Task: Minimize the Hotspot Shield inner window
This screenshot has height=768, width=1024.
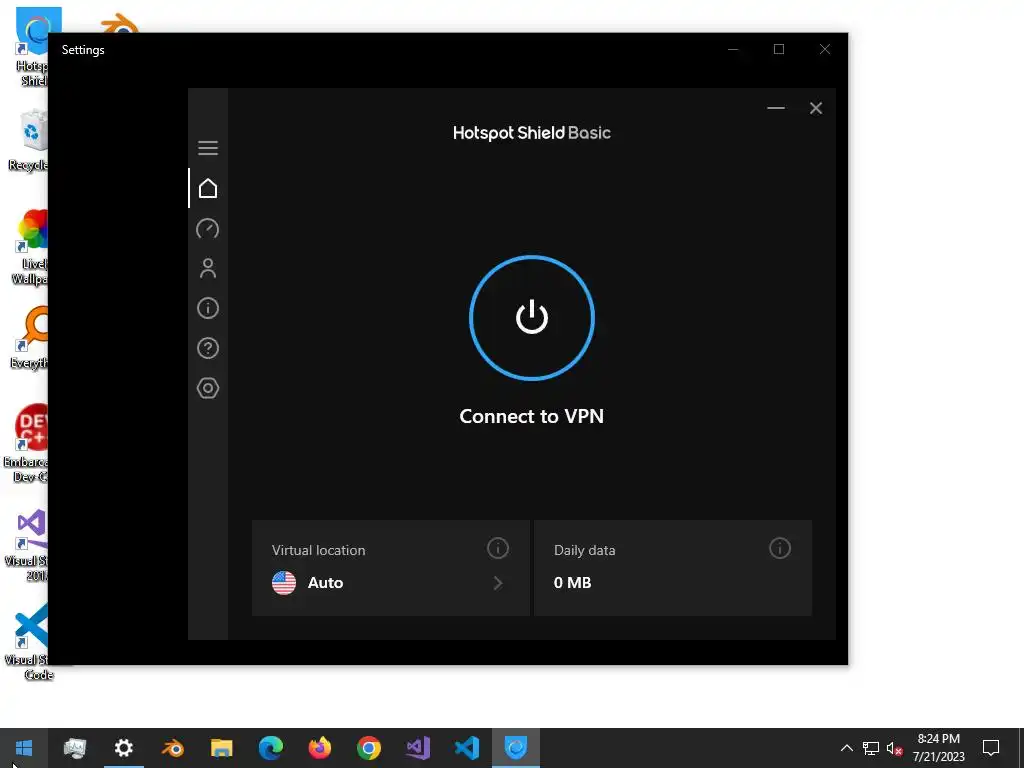Action: click(776, 108)
